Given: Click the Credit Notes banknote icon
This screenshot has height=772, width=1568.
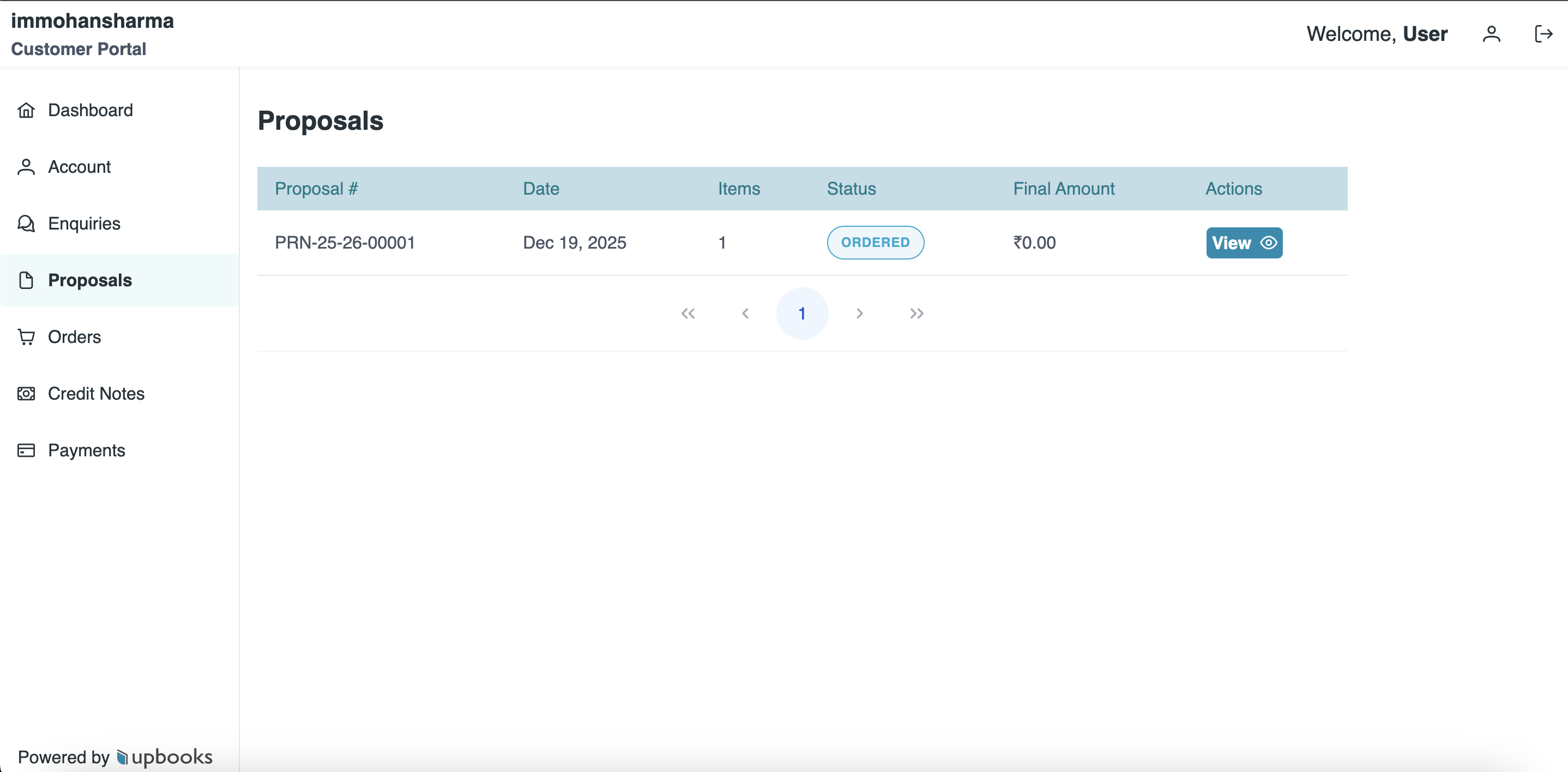Looking at the screenshot, I should (26, 393).
